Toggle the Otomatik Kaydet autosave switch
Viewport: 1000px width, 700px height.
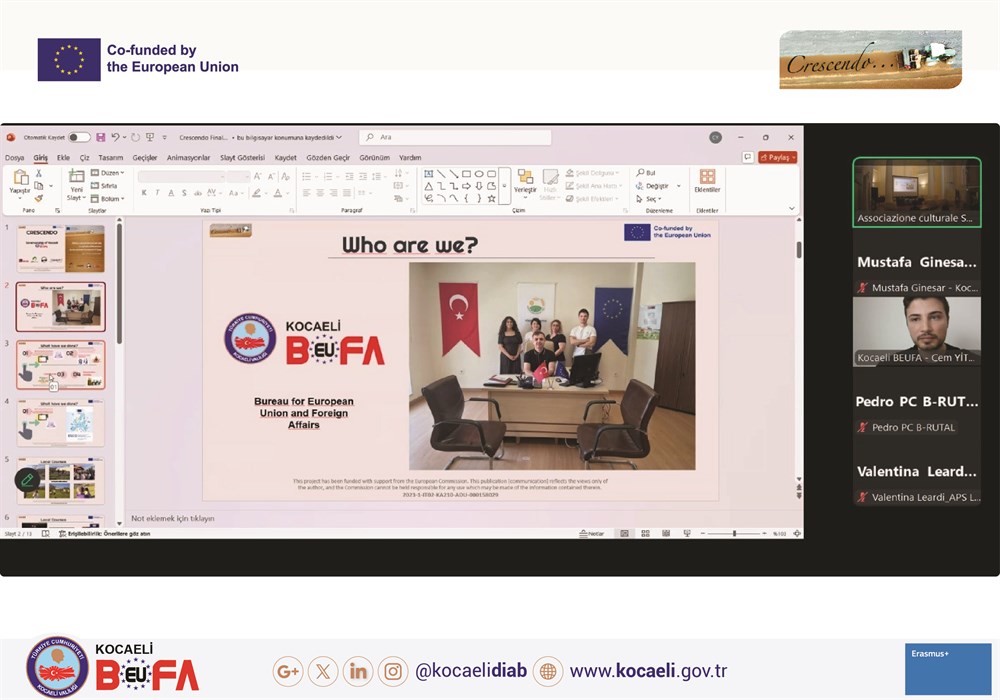[79, 137]
